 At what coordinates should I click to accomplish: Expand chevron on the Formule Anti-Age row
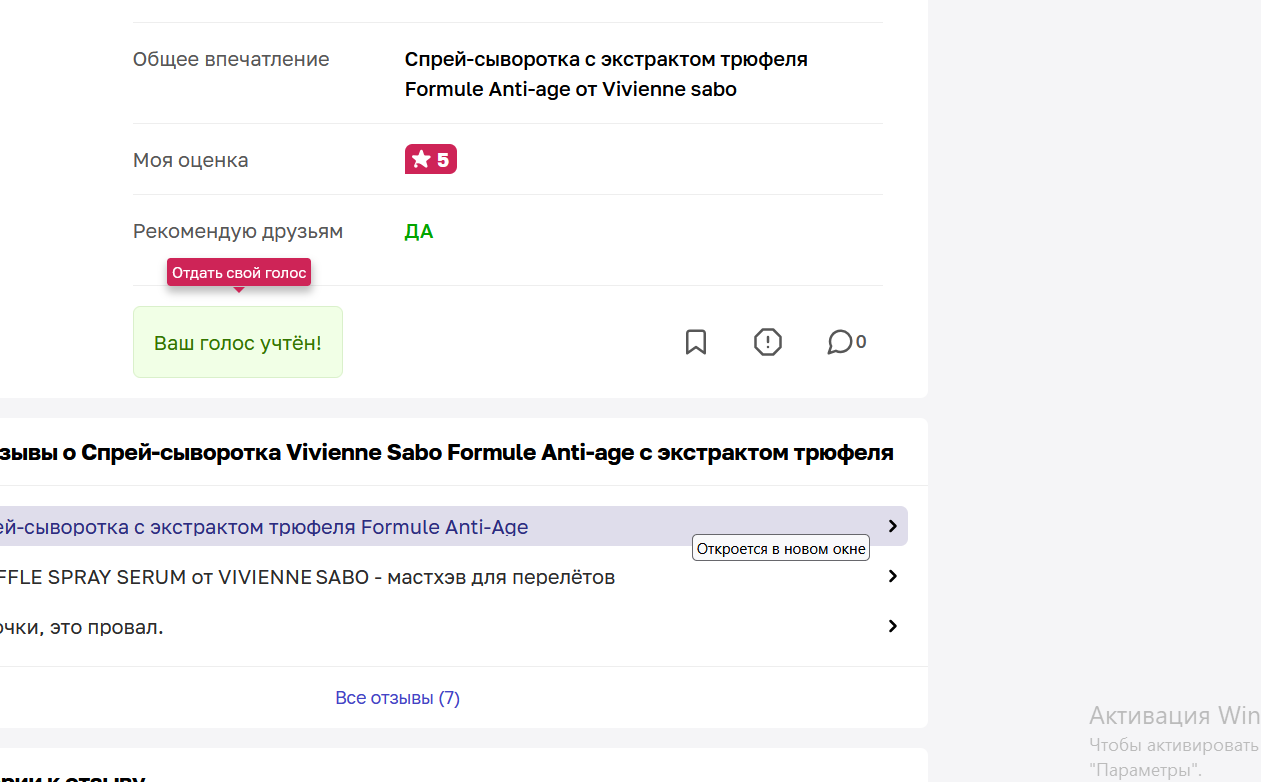[x=893, y=526]
